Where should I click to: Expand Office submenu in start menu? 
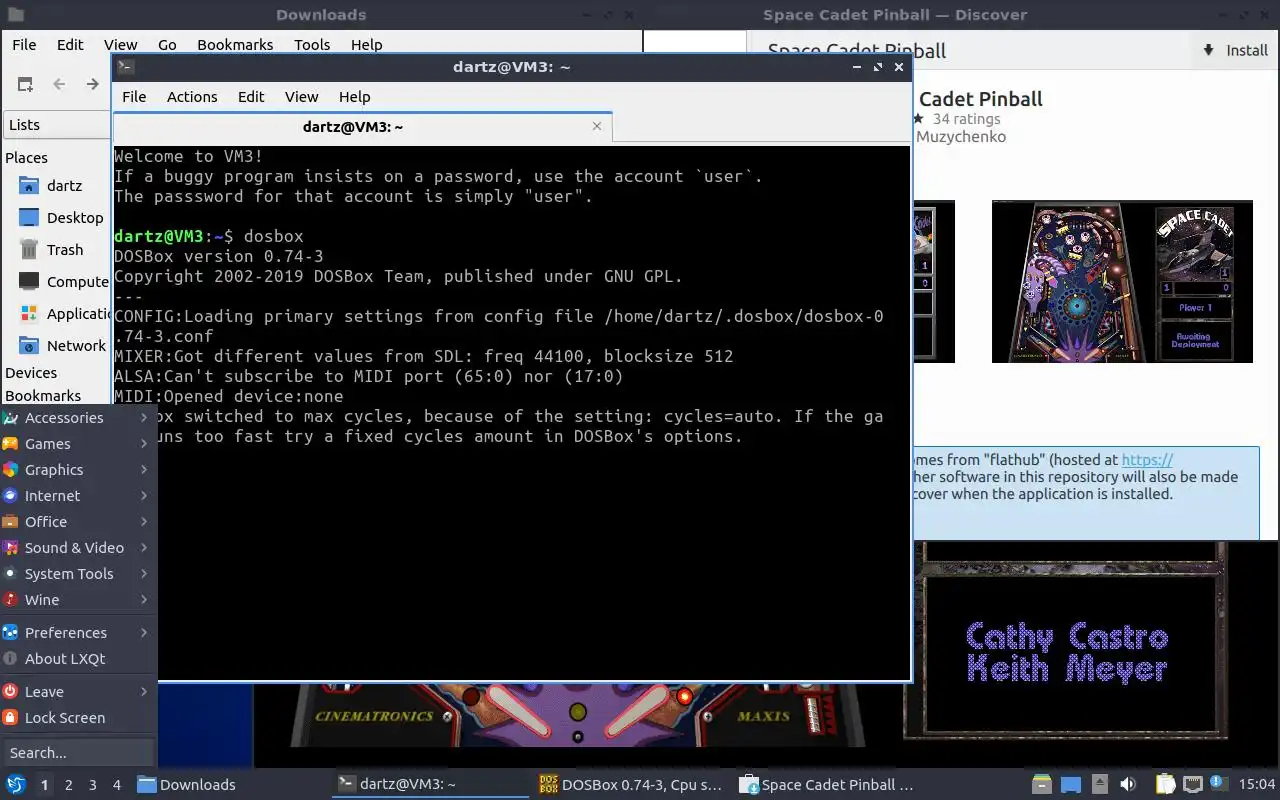click(x=78, y=522)
